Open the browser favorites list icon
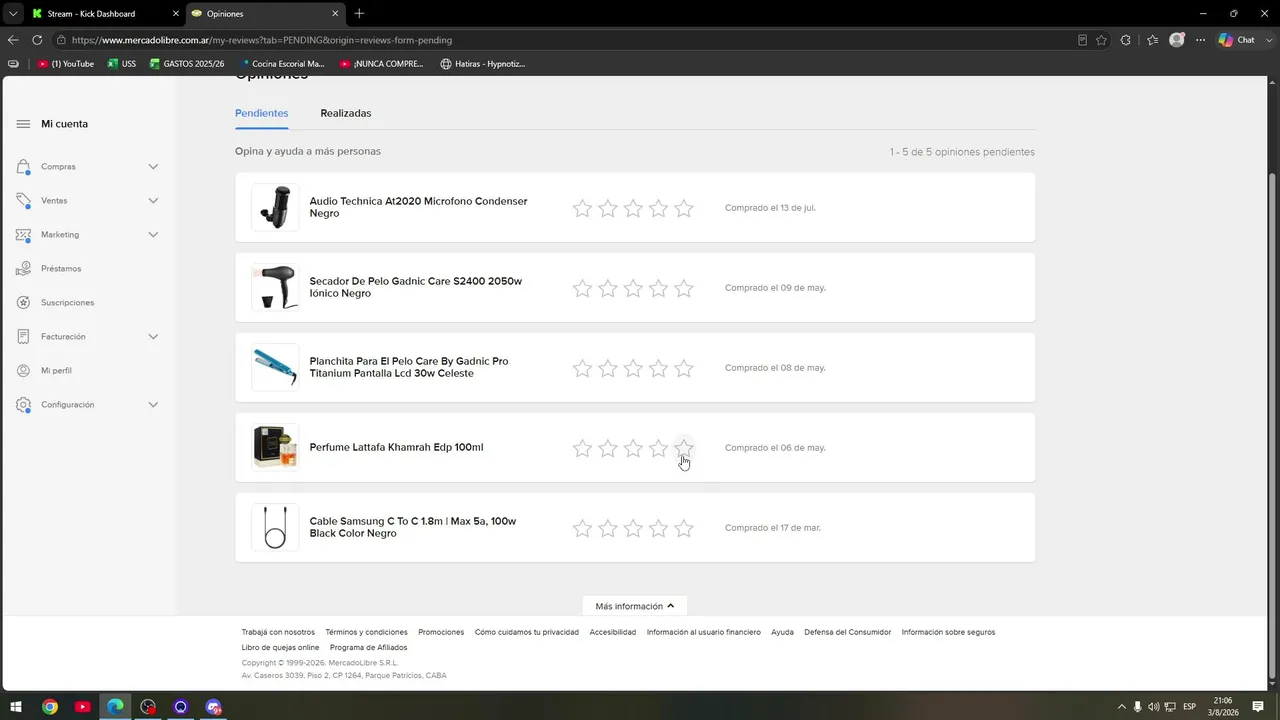 pyautogui.click(x=1152, y=40)
